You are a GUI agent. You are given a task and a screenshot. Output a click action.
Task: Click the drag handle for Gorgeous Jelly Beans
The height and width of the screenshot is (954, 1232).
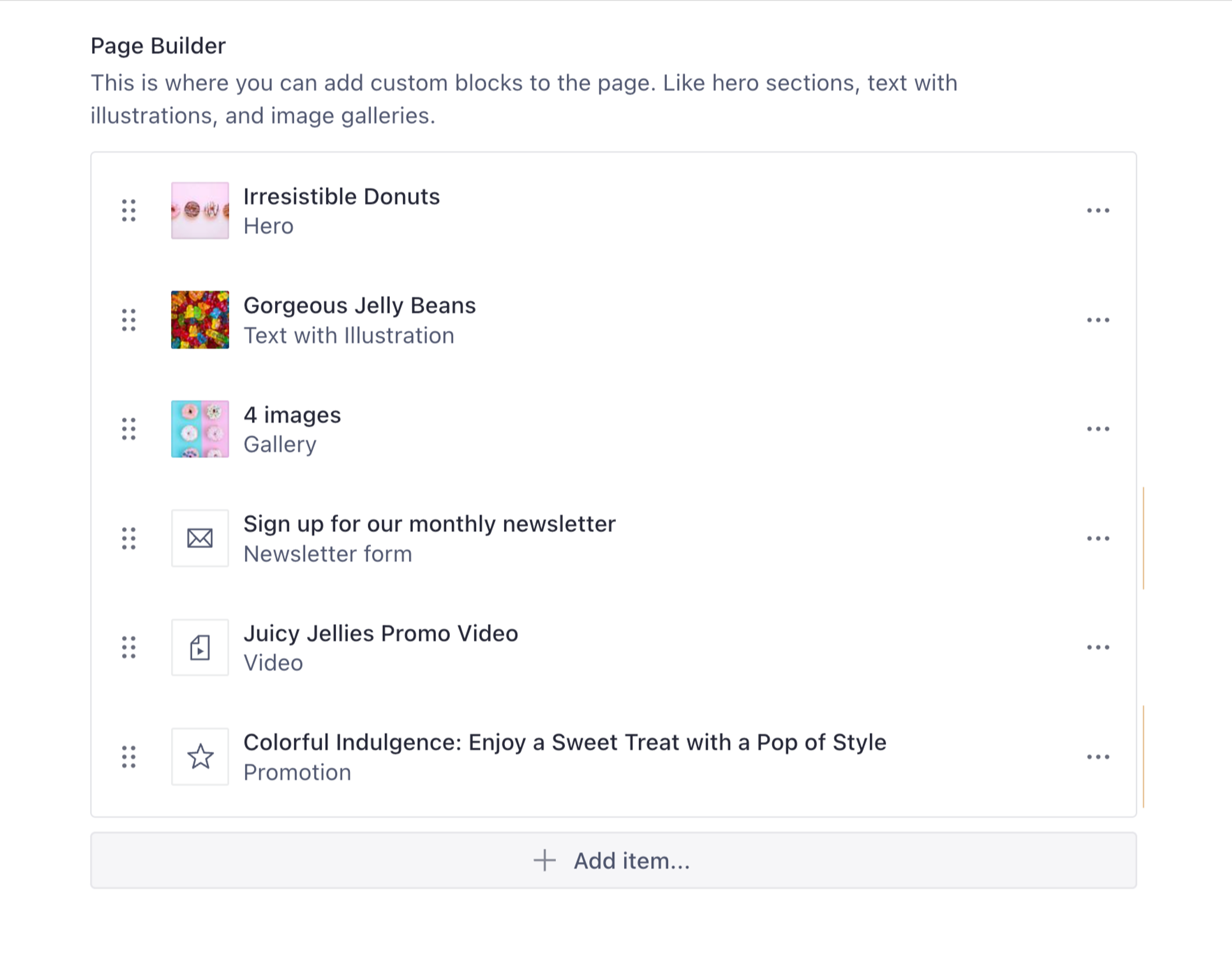coord(129,320)
